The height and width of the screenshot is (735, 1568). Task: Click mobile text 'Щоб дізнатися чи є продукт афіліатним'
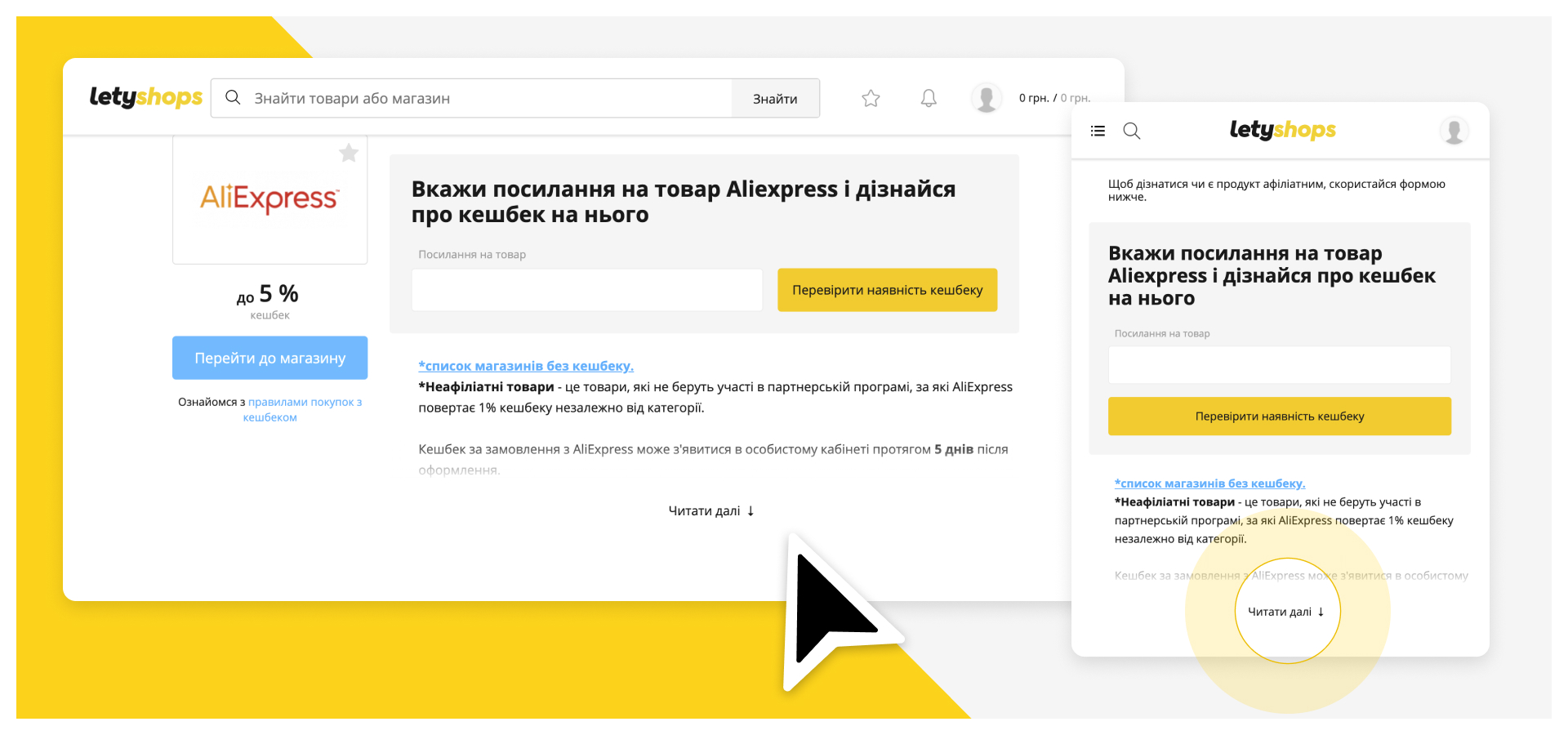pyautogui.click(x=1276, y=190)
